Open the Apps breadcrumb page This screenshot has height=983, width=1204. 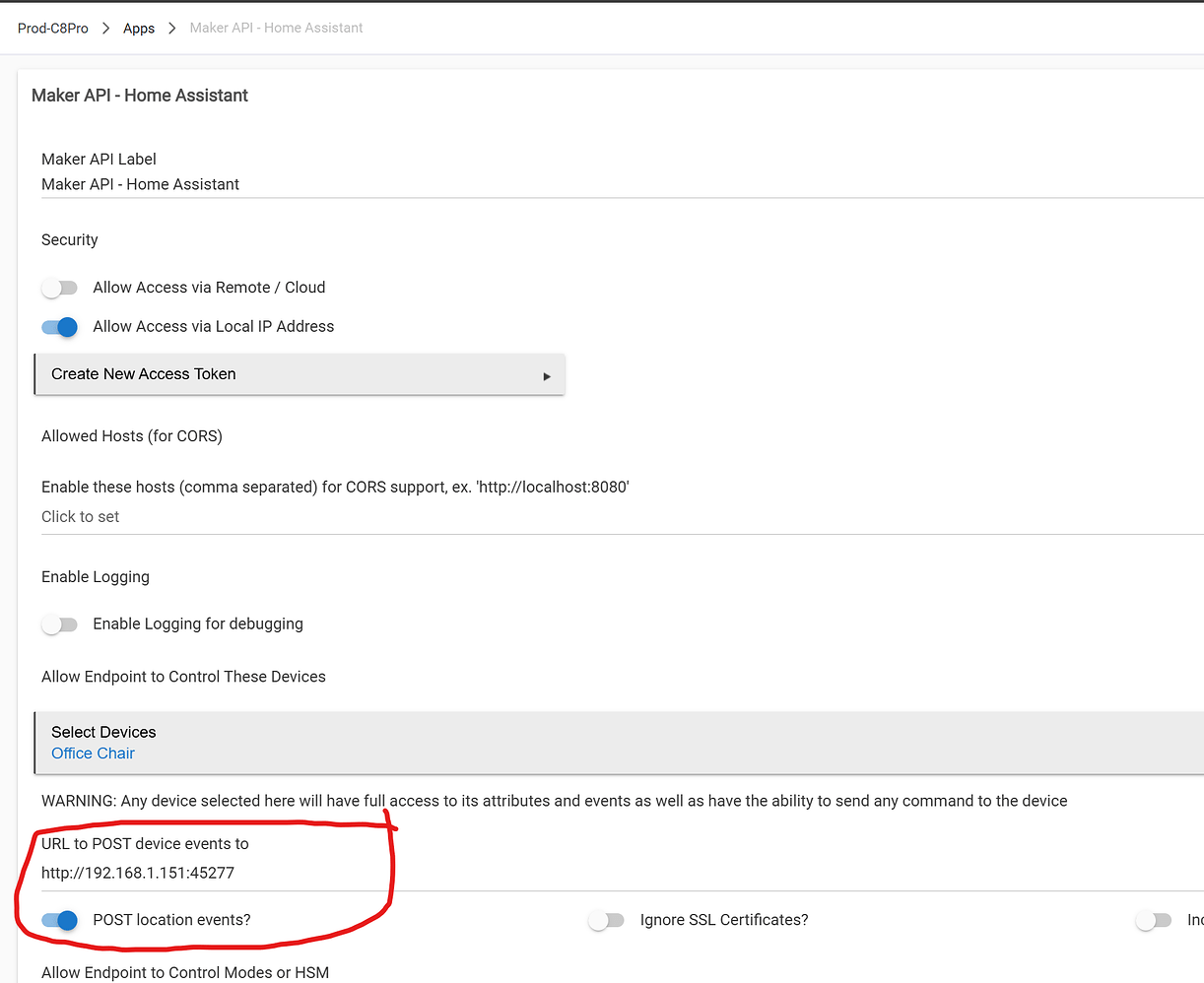click(x=138, y=28)
